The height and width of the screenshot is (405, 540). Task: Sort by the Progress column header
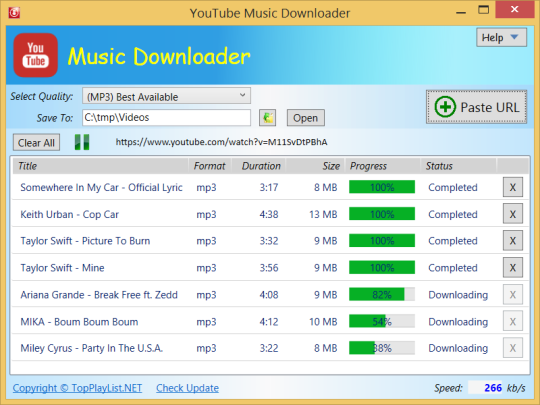(383, 166)
